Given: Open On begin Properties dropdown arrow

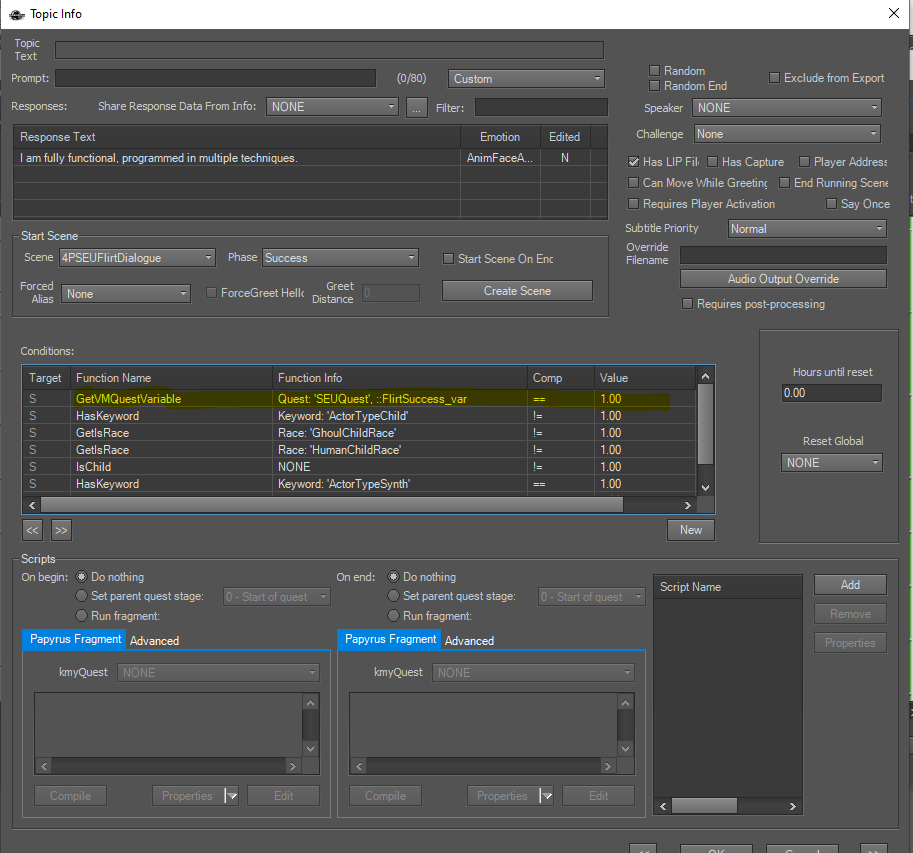Looking at the screenshot, I should tap(231, 796).
